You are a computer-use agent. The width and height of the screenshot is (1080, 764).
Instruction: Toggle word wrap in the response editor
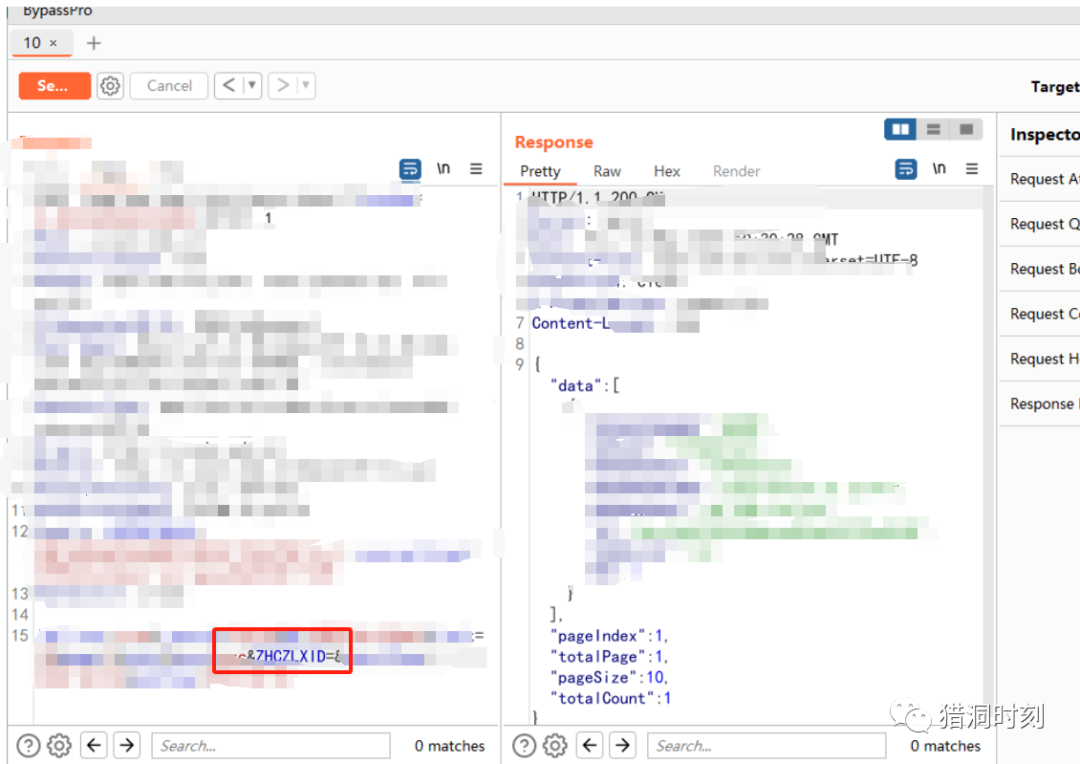click(x=905, y=169)
